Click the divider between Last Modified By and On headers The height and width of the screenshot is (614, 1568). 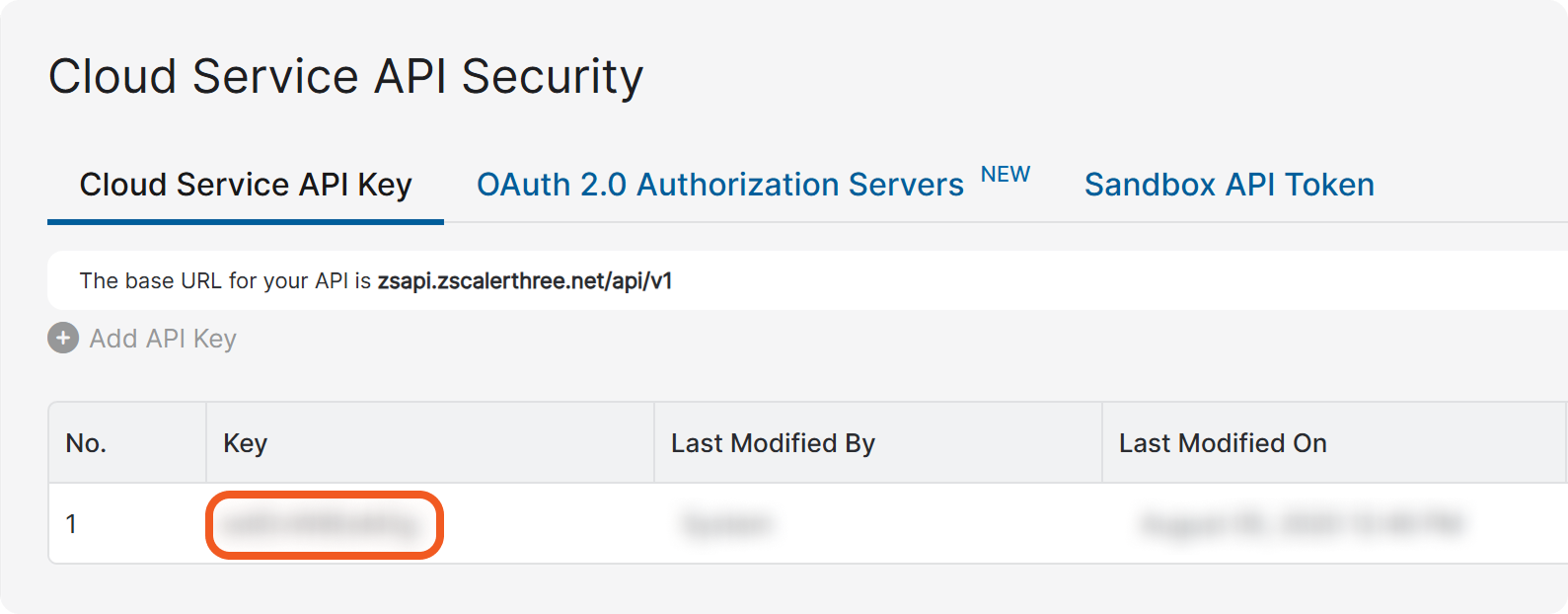coord(1102,443)
